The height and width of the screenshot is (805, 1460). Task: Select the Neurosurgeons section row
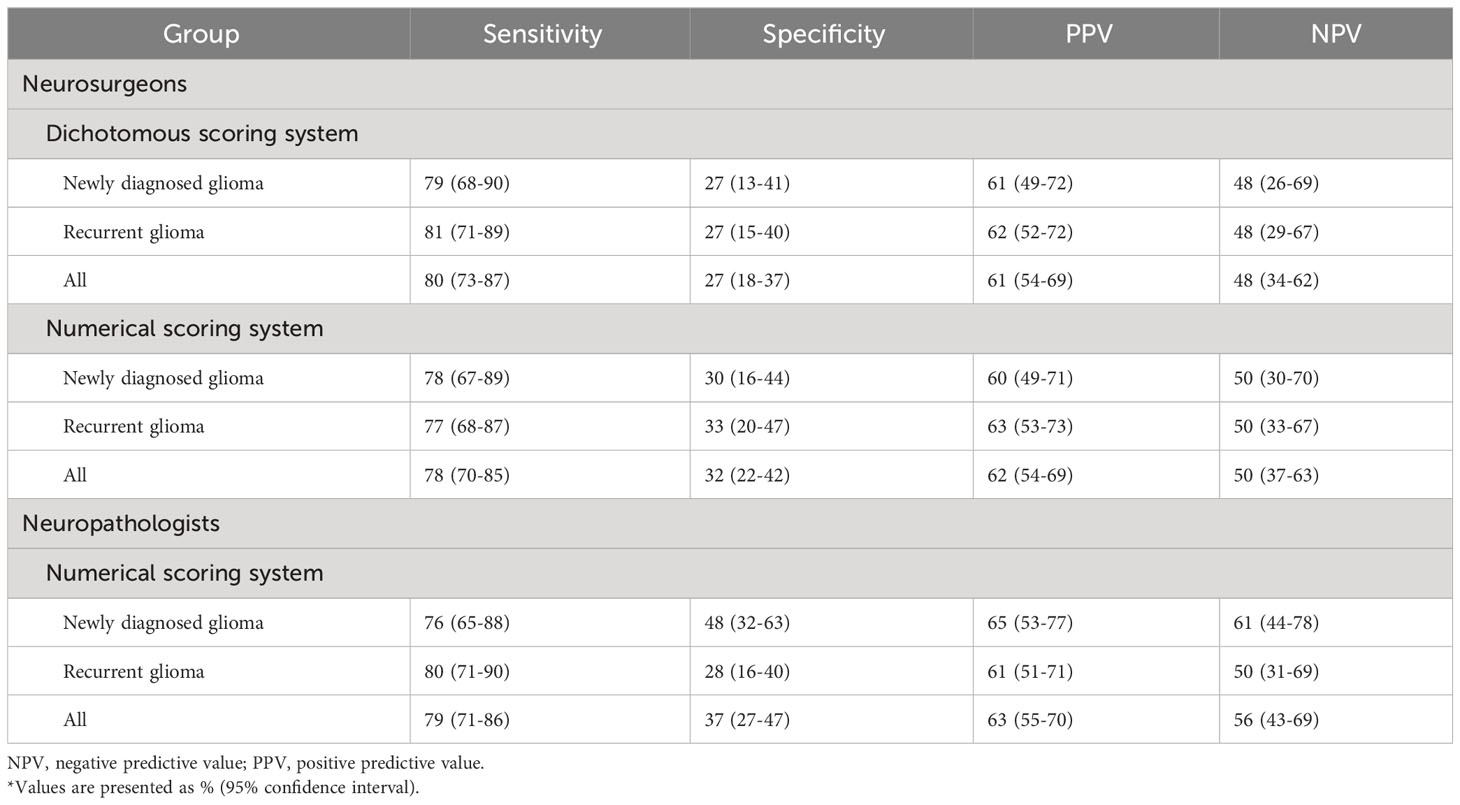pyautogui.click(x=730, y=84)
